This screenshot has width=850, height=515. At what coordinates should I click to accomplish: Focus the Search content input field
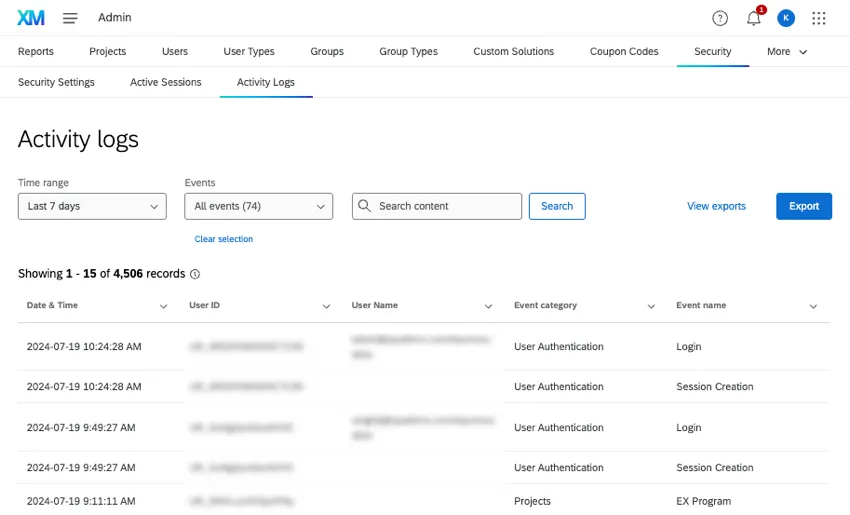(446, 206)
